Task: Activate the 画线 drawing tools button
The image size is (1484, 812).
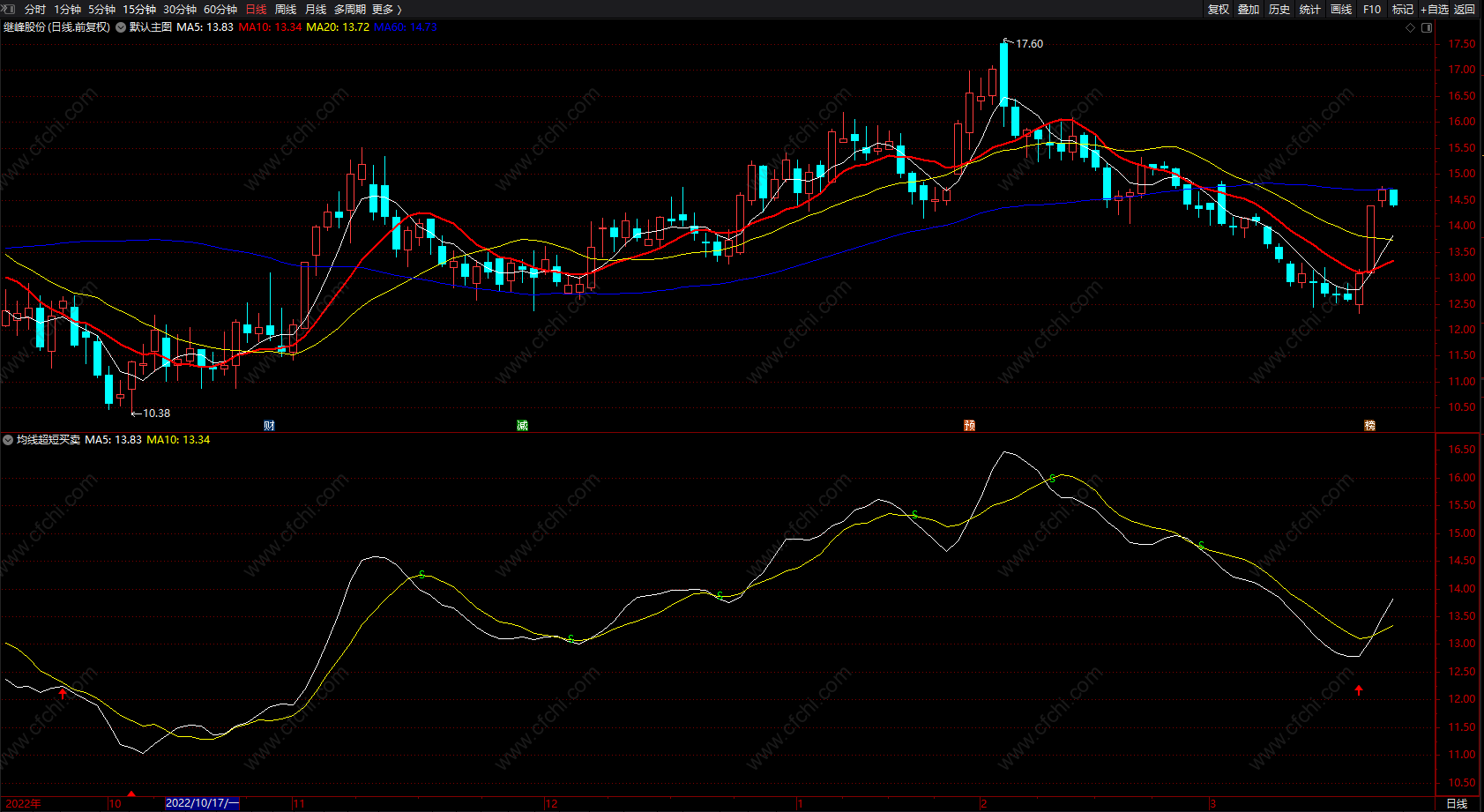Action: pos(1341,10)
